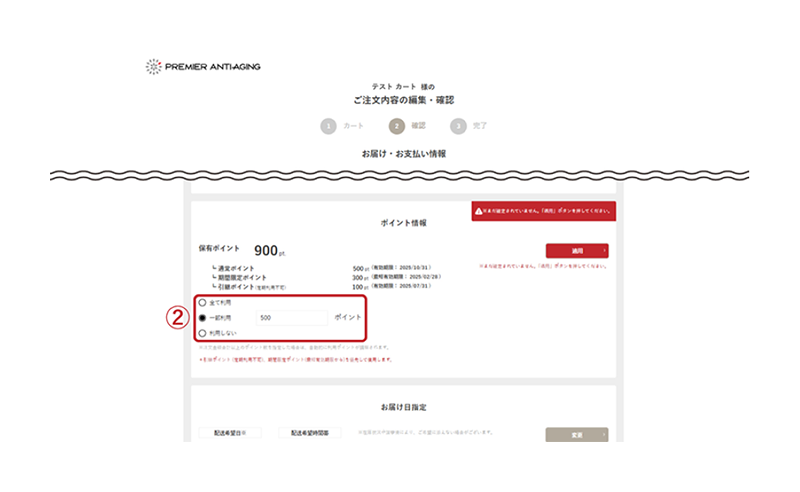Click step 3 完了 circle
Image resolution: width=800 pixels, height=492 pixels.
458,126
